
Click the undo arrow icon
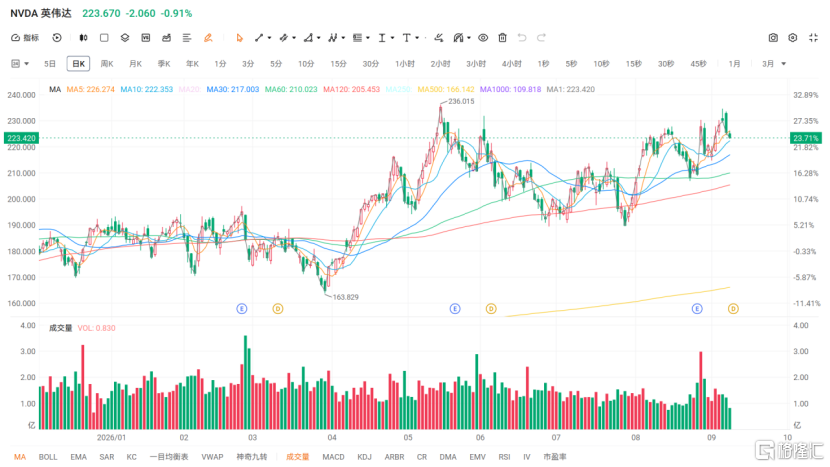(x=522, y=38)
